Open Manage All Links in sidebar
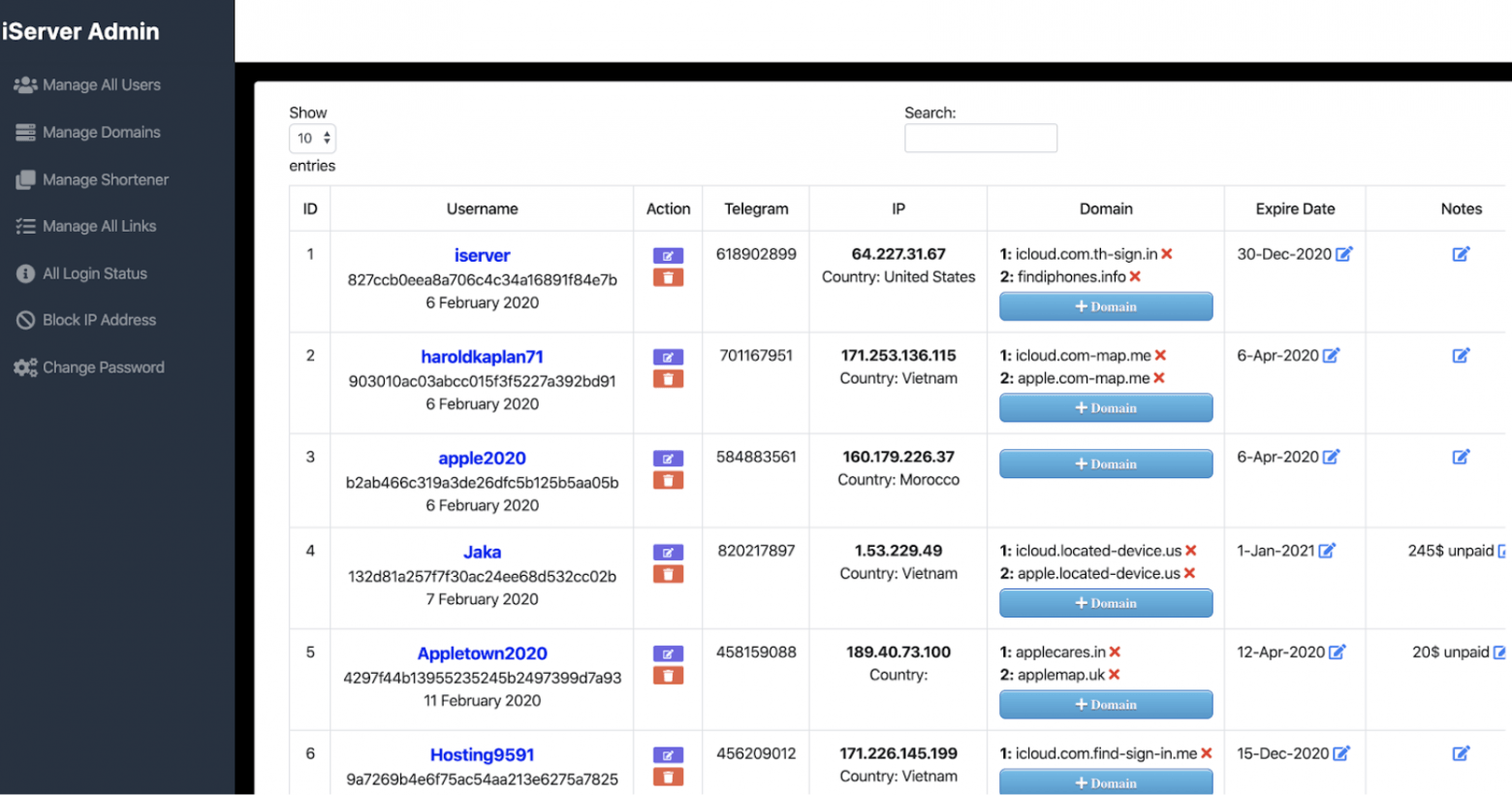The height and width of the screenshot is (795, 1512). 85,227
